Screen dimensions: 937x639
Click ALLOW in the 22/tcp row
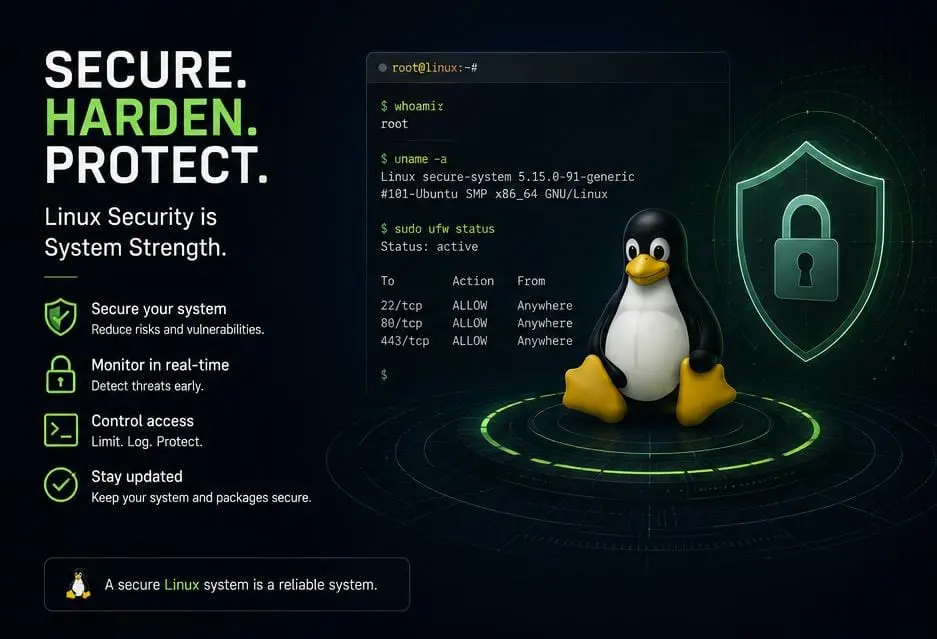click(470, 305)
